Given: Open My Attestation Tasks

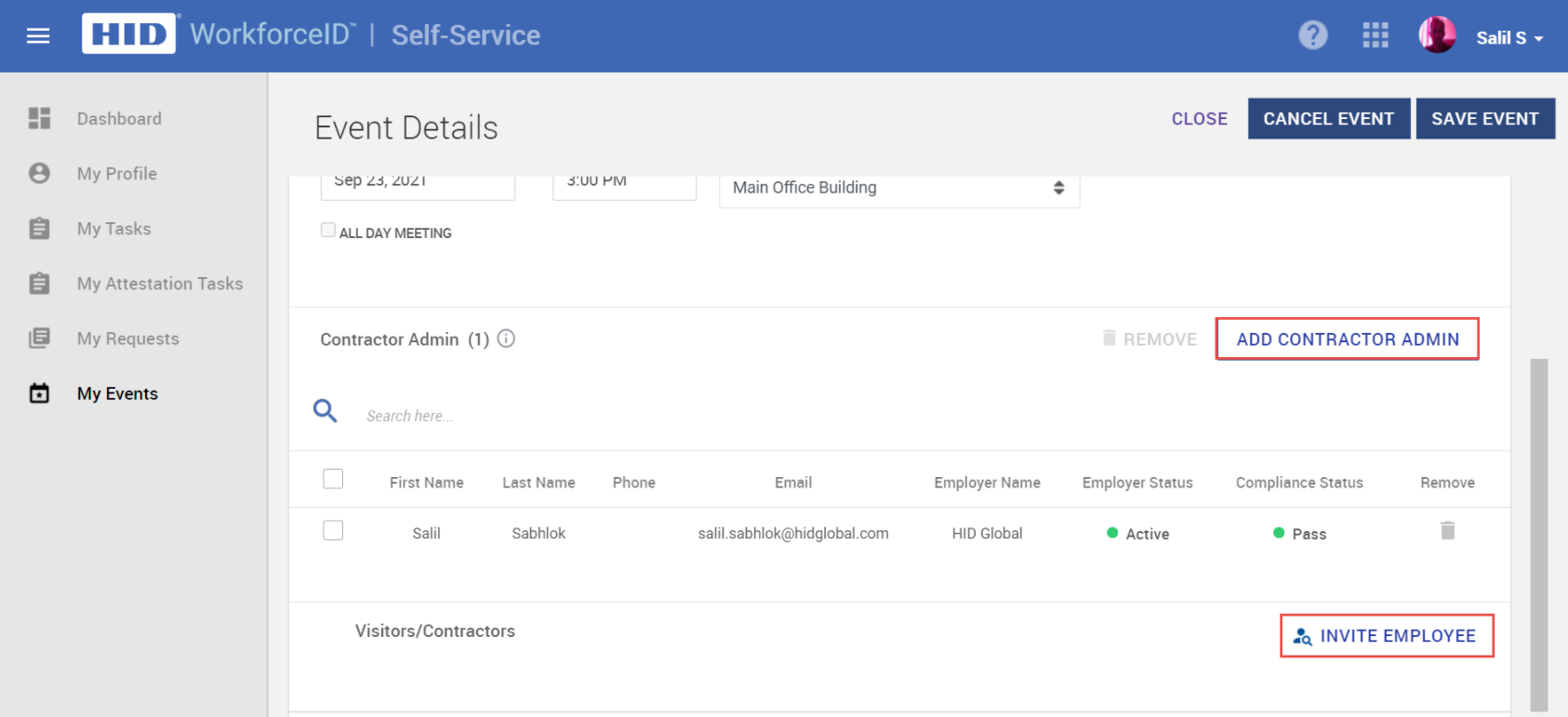Looking at the screenshot, I should tap(160, 284).
